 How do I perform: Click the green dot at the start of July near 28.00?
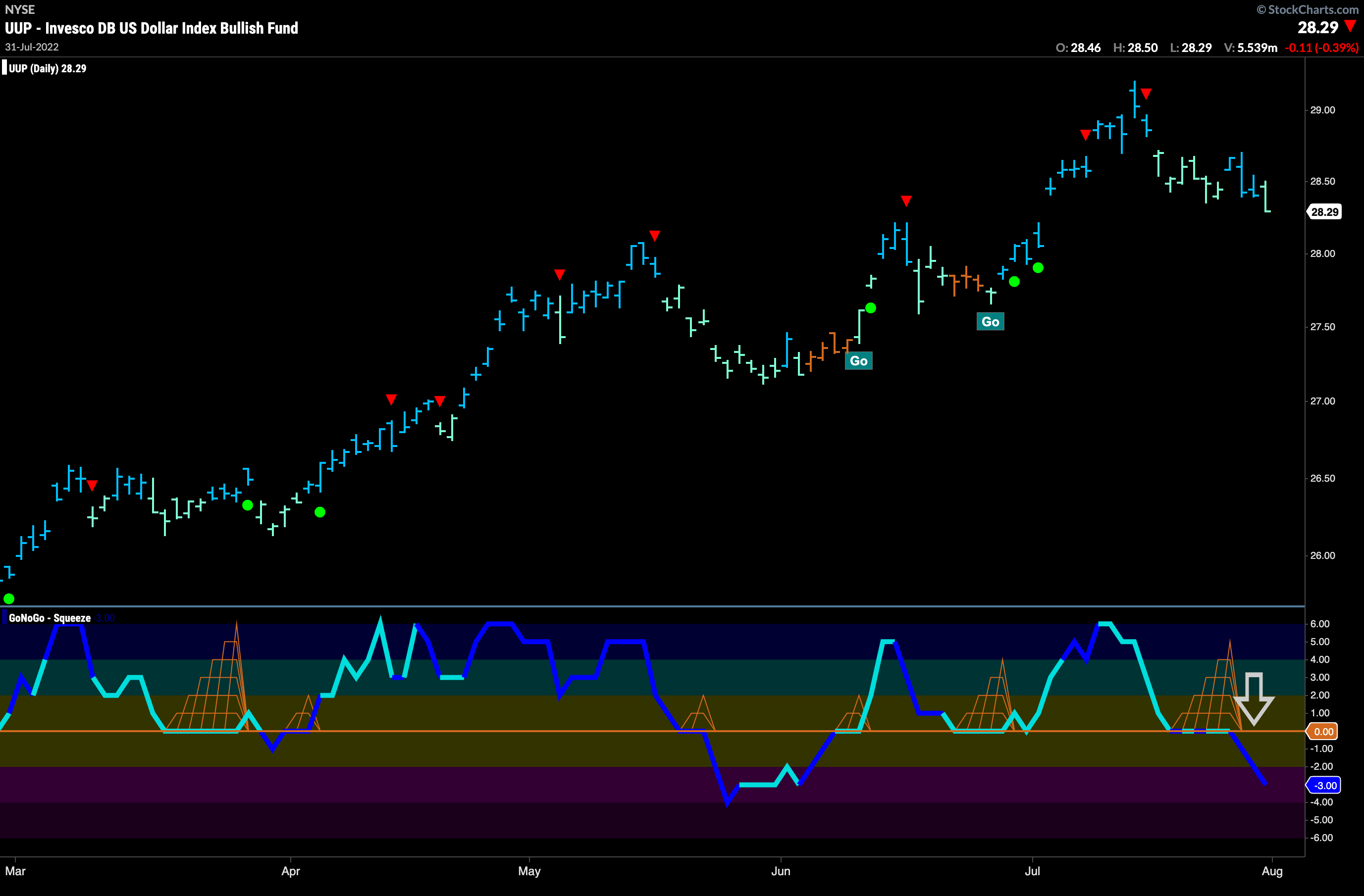coord(1038,267)
